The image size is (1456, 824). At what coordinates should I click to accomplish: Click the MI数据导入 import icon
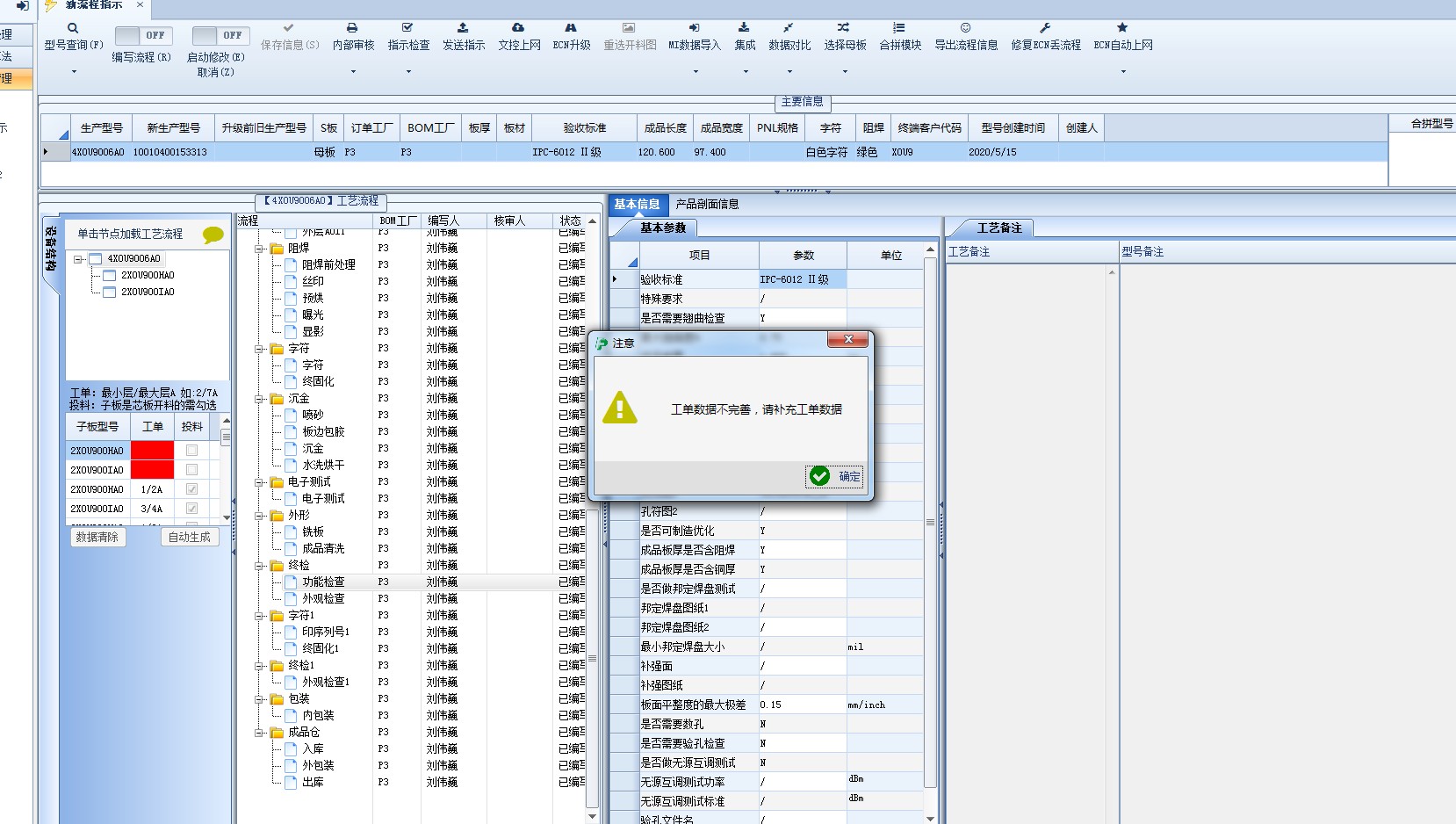[694, 28]
